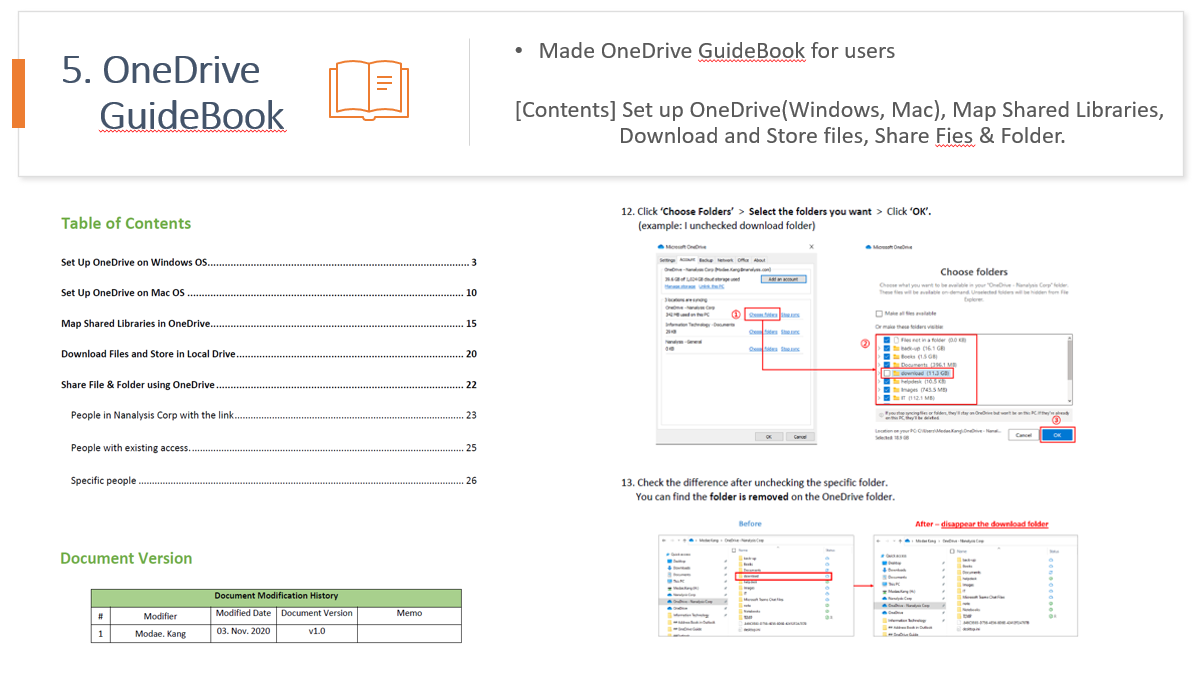Click 'Download Files and Store in Local Drive' entry
The height and width of the screenshot is (673, 1192).
pos(268,354)
